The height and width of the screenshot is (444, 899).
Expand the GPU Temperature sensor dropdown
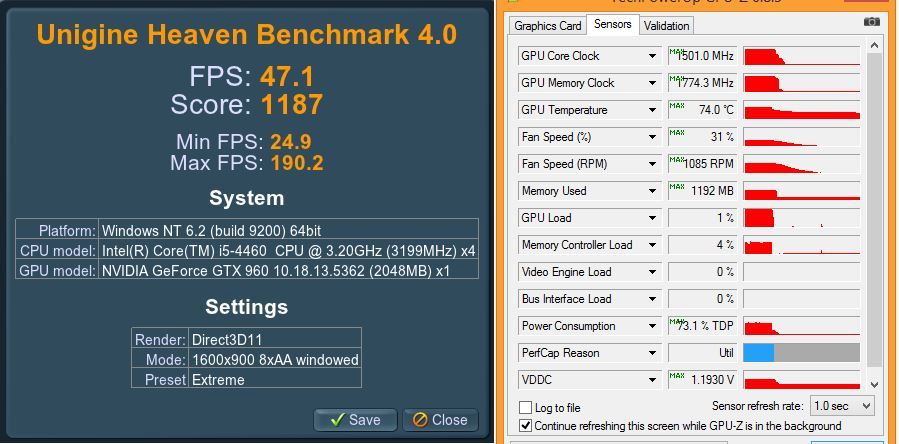[x=652, y=110]
